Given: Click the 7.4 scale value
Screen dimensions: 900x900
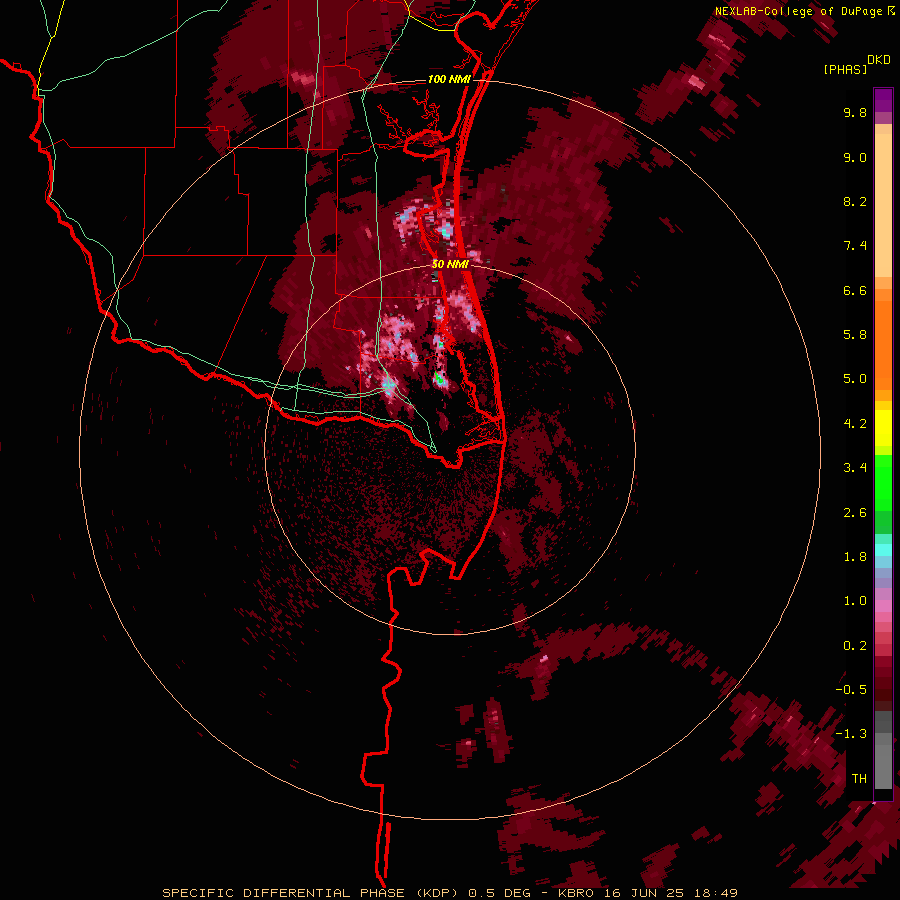Looking at the screenshot, I should click(x=855, y=246).
